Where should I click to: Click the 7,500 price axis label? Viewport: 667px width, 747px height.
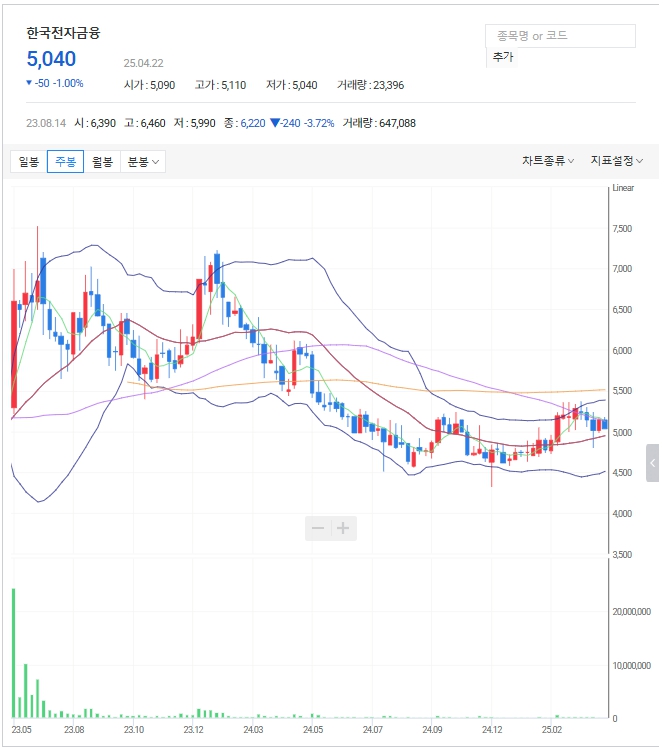pos(622,229)
